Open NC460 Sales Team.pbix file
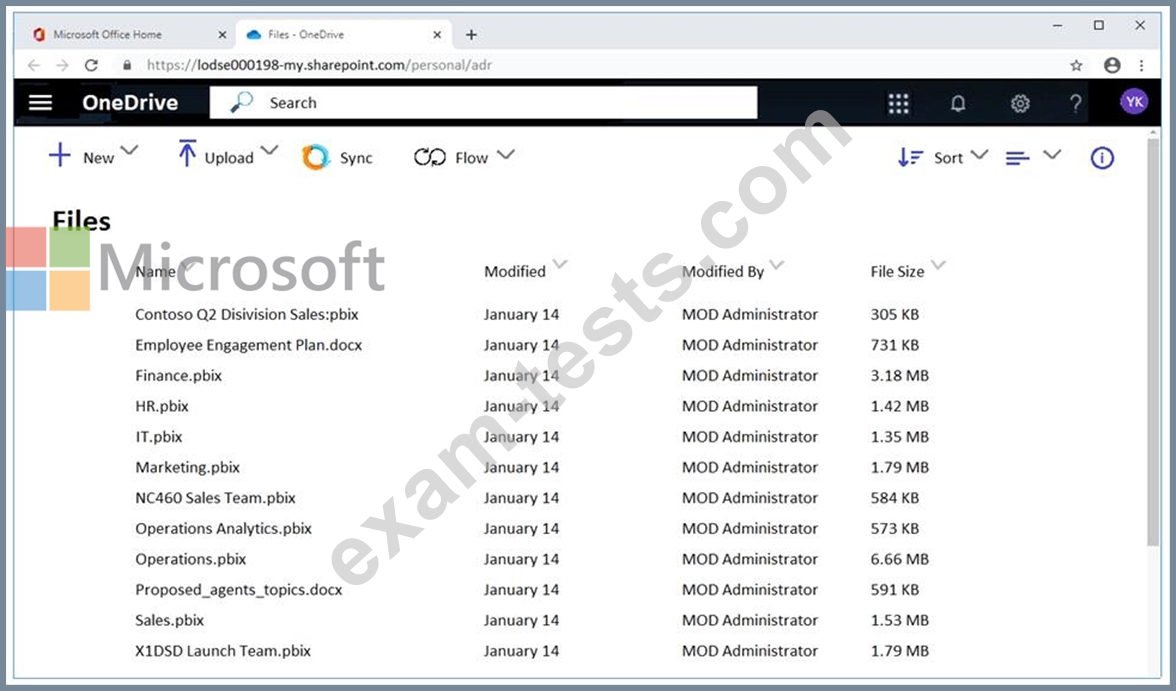Screen dimensions: 1176x691 pyautogui.click(x=215, y=497)
